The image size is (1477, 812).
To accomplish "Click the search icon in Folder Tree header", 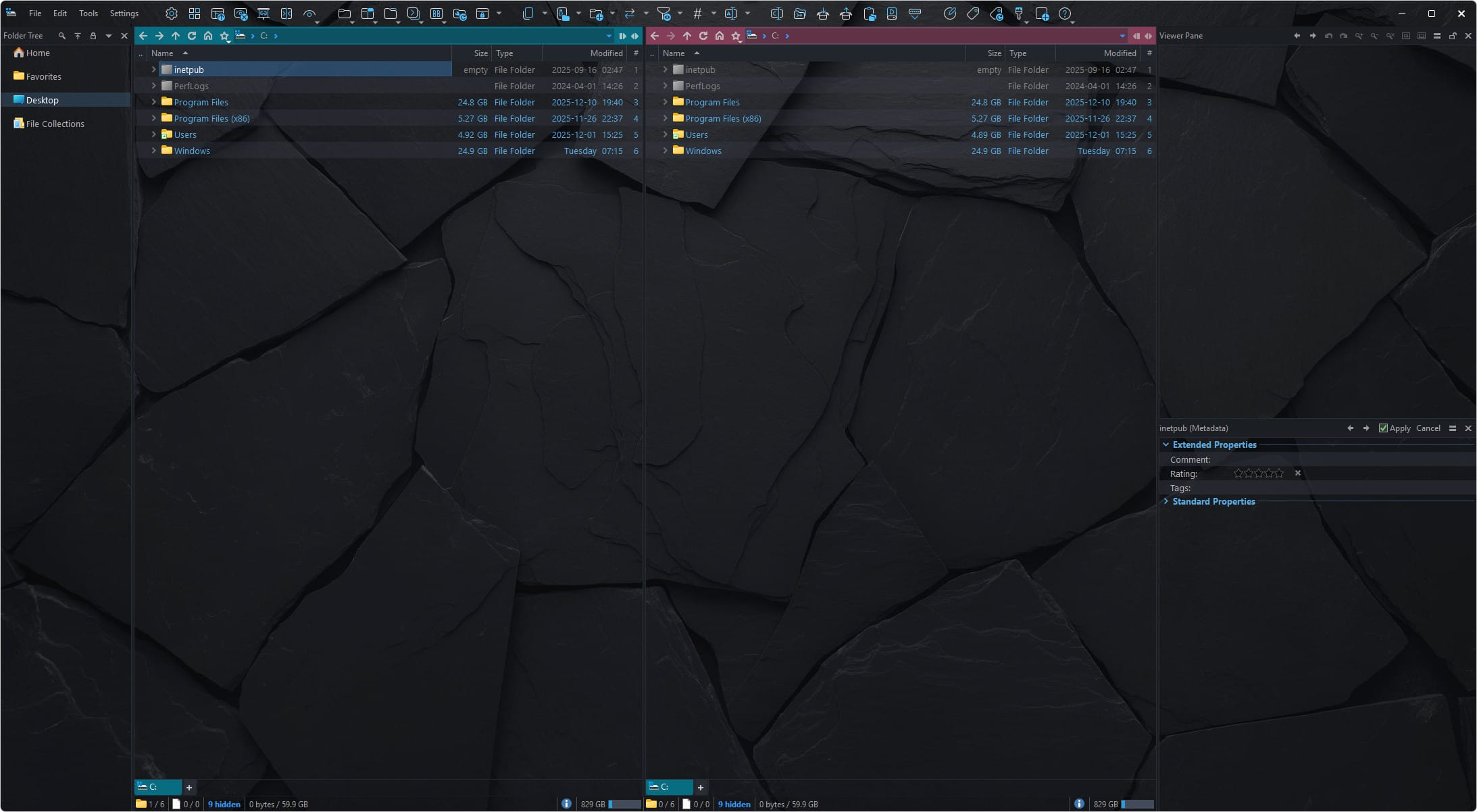I will (x=62, y=36).
